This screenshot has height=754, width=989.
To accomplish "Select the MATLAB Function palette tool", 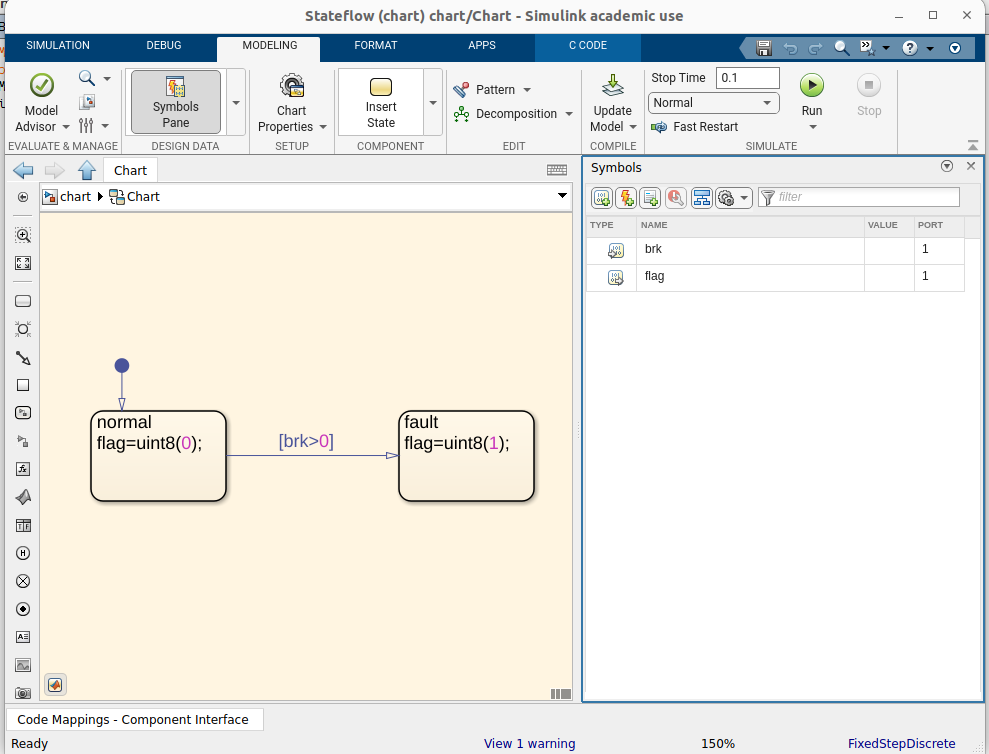I will tap(23, 497).
